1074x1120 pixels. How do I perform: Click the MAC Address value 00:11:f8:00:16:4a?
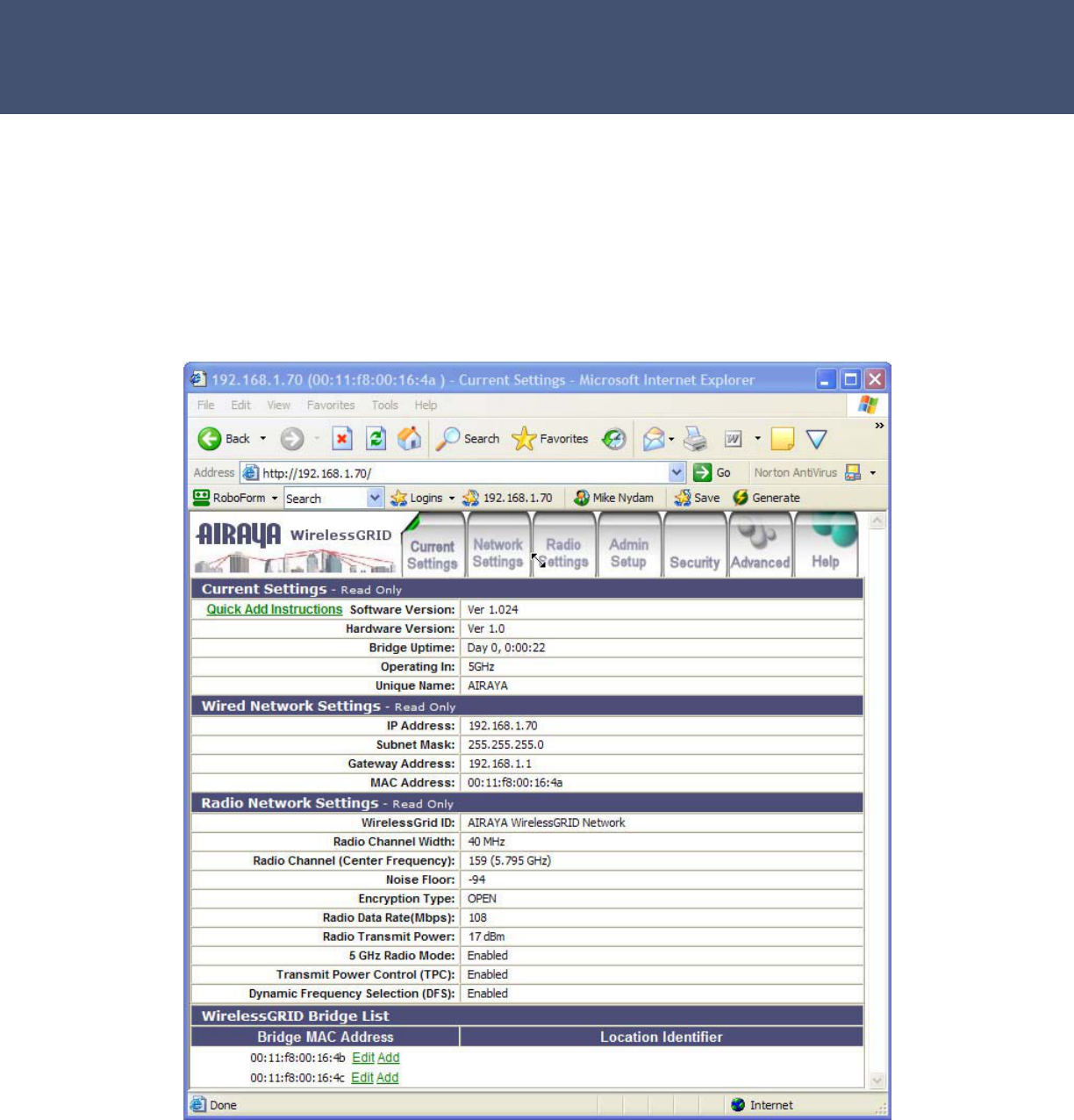515,783
